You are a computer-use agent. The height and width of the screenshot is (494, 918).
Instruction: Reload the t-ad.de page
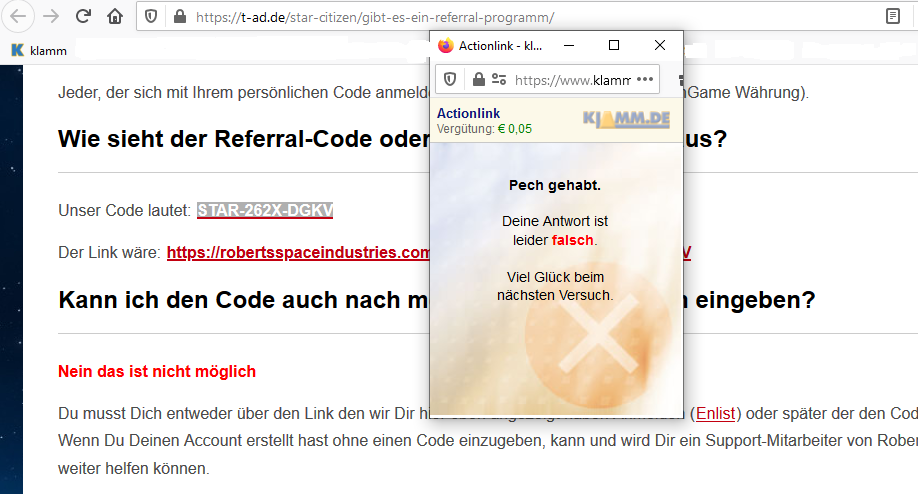tap(84, 17)
